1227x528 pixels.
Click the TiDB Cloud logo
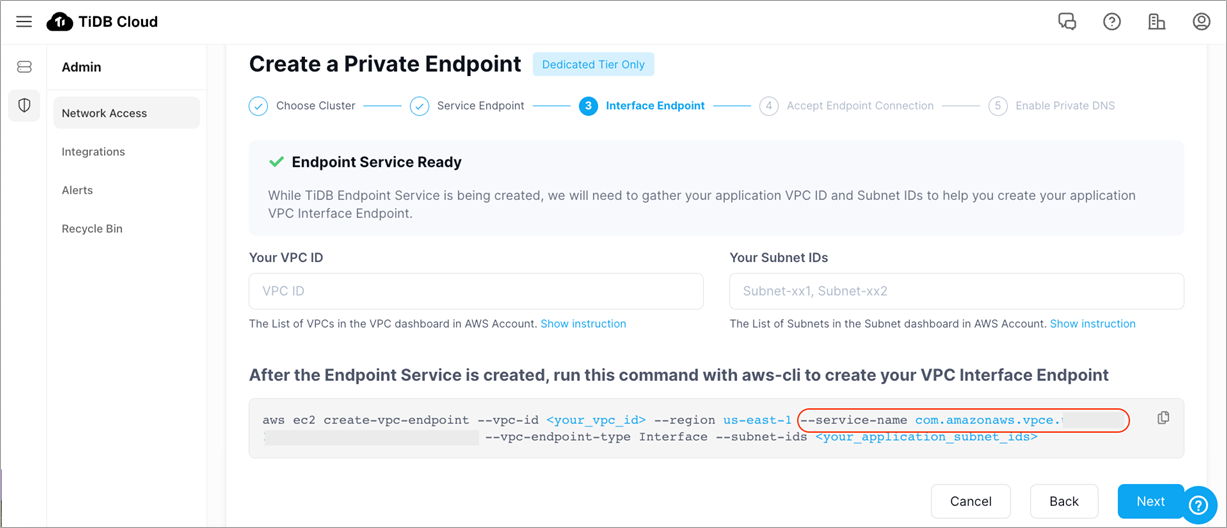click(102, 21)
